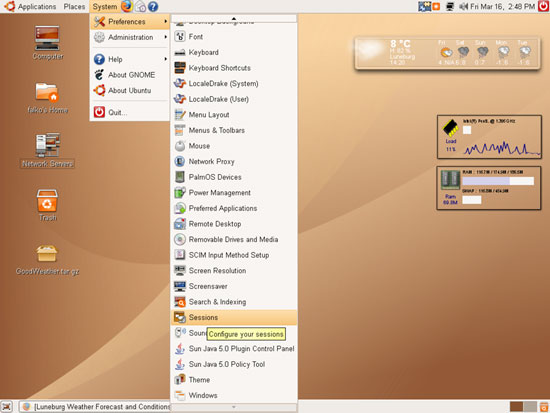Click the network monitor tray icon
This screenshot has height=413, width=550.
450,6
